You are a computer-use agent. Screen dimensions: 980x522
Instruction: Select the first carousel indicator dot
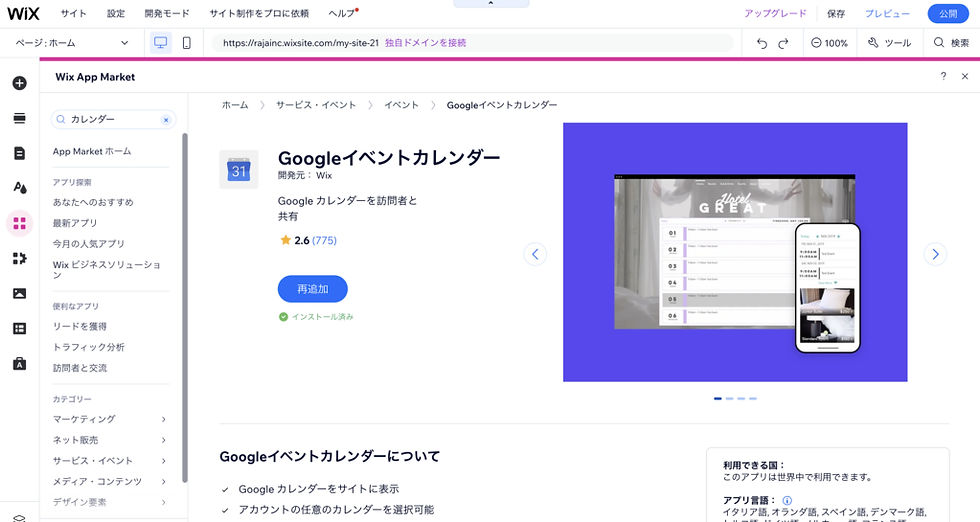coord(718,398)
